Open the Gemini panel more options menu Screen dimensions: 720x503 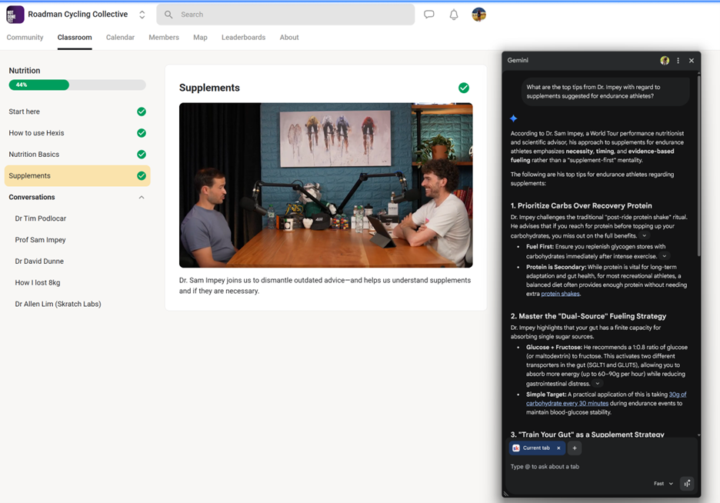pos(678,61)
